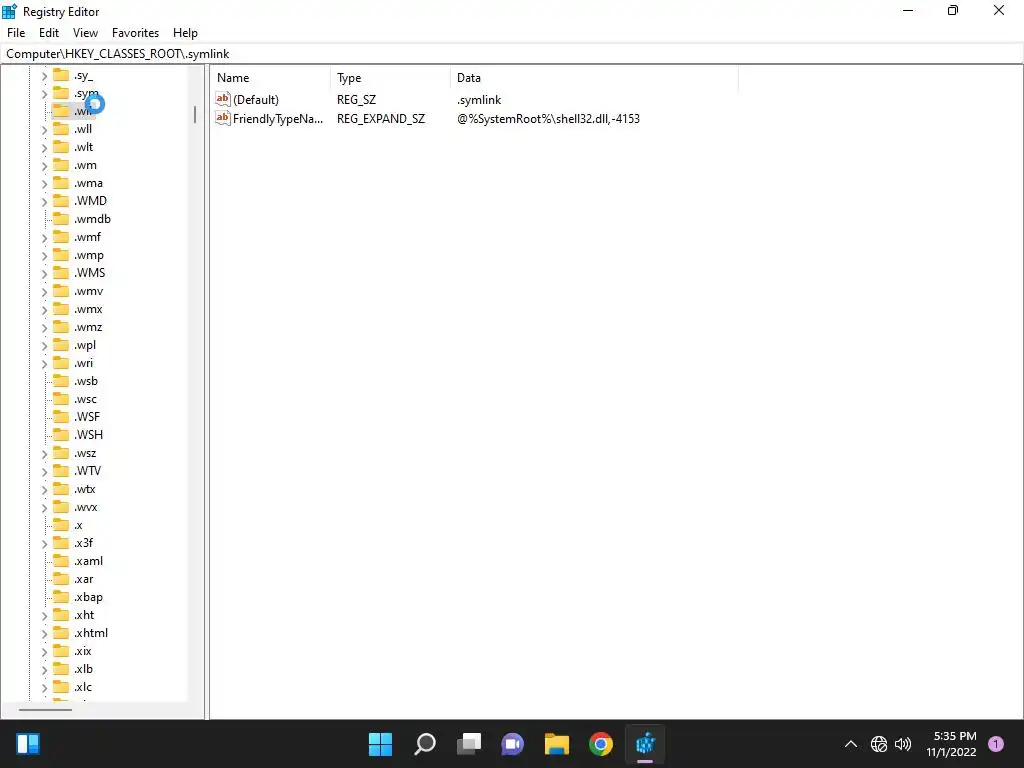
Task: Click the .wpl key folder icon
Action: pyautogui.click(x=61, y=345)
